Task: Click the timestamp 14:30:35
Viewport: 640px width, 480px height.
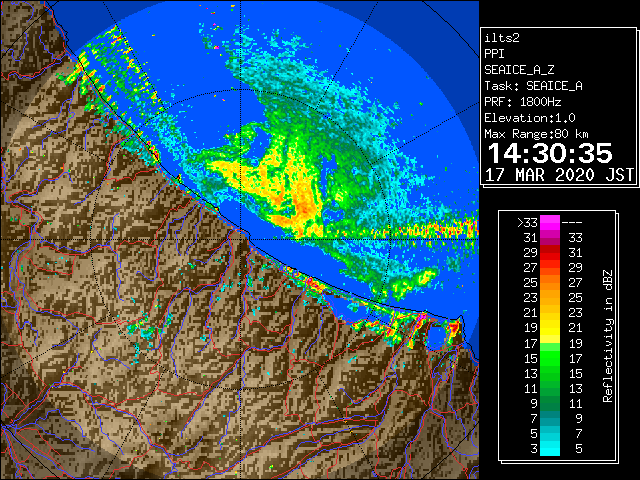Action: pyautogui.click(x=550, y=153)
